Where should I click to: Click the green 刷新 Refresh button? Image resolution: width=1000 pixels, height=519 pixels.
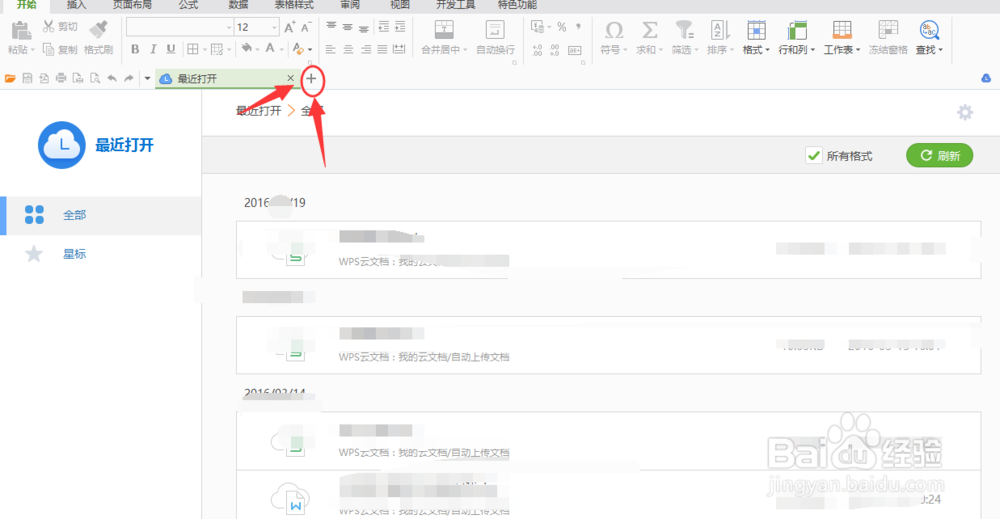[939, 156]
